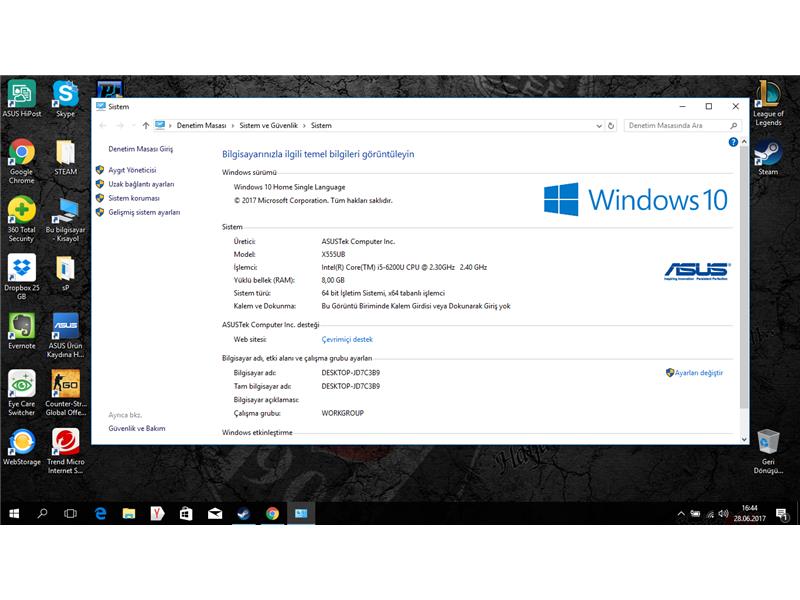Open Trend Micro Internet Security icon
Screen dimensions: 800x600
point(65,451)
